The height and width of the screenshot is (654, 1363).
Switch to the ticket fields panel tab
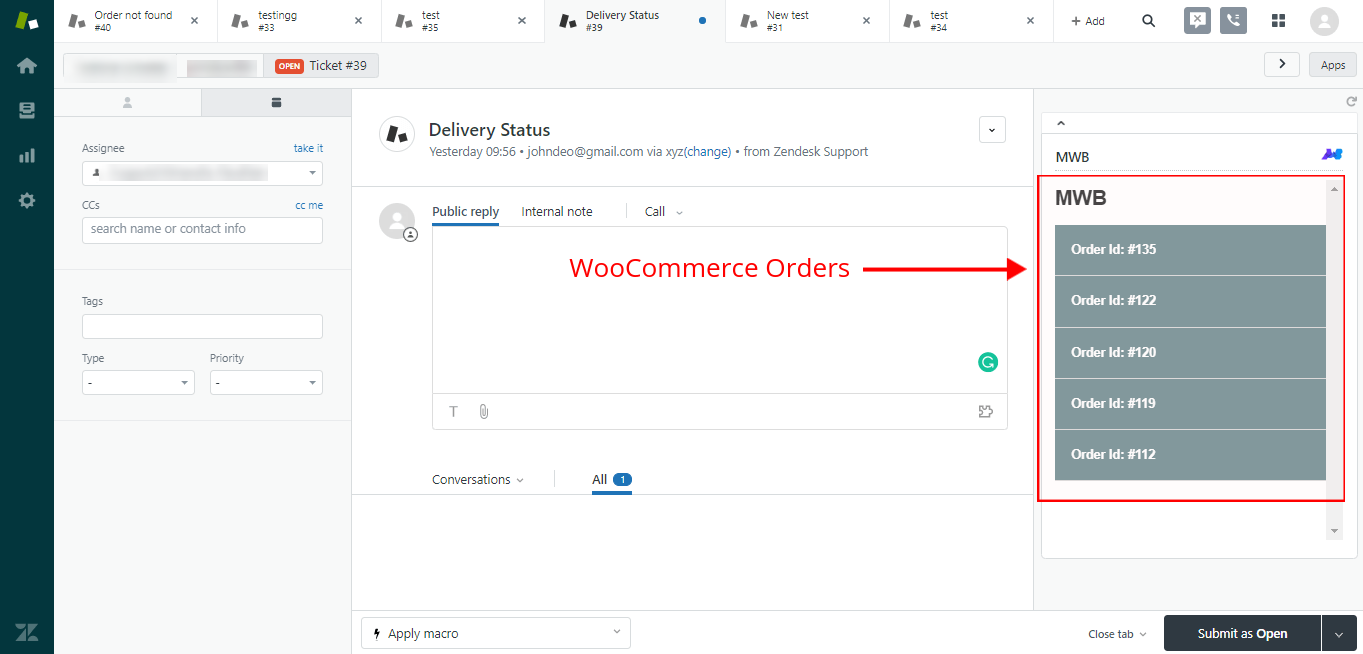click(x=277, y=102)
